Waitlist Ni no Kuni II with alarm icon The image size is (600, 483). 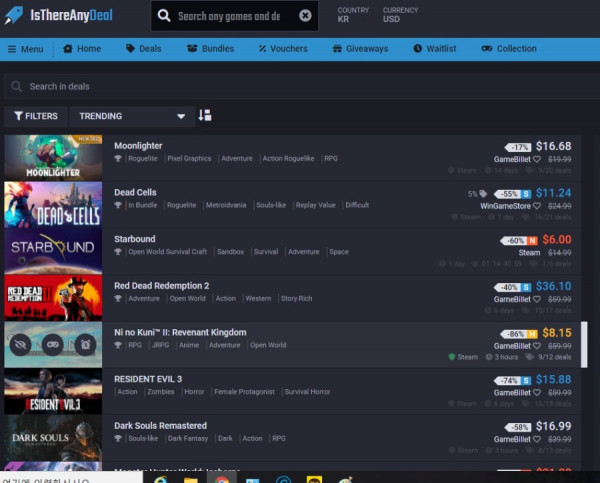(x=85, y=345)
